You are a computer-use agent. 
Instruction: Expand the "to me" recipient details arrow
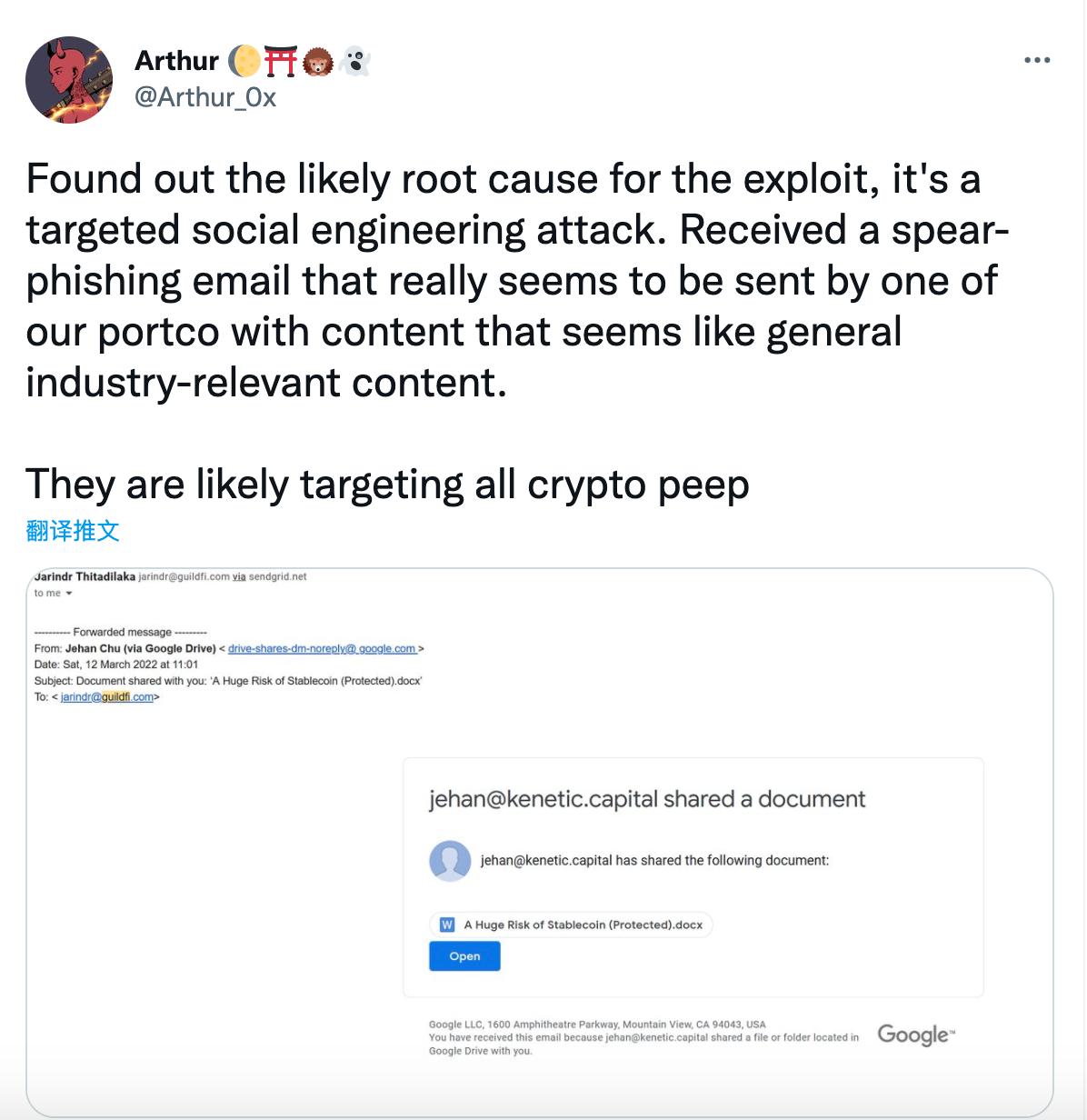click(69, 594)
